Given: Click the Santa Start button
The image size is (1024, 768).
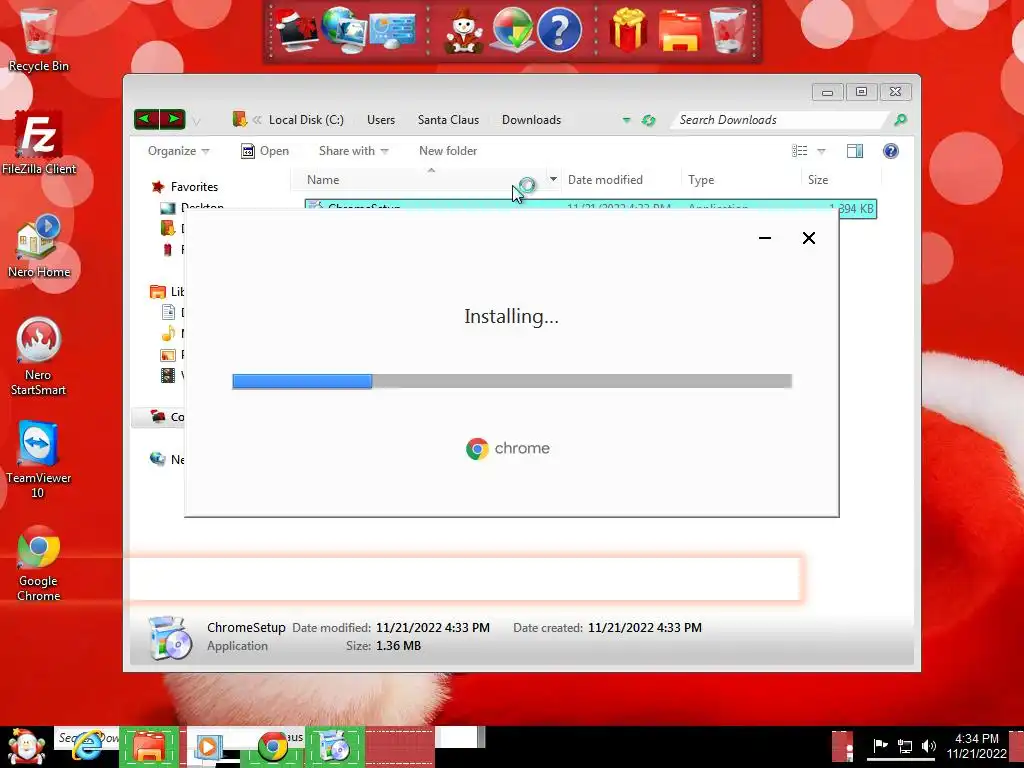Looking at the screenshot, I should pos(25,746).
